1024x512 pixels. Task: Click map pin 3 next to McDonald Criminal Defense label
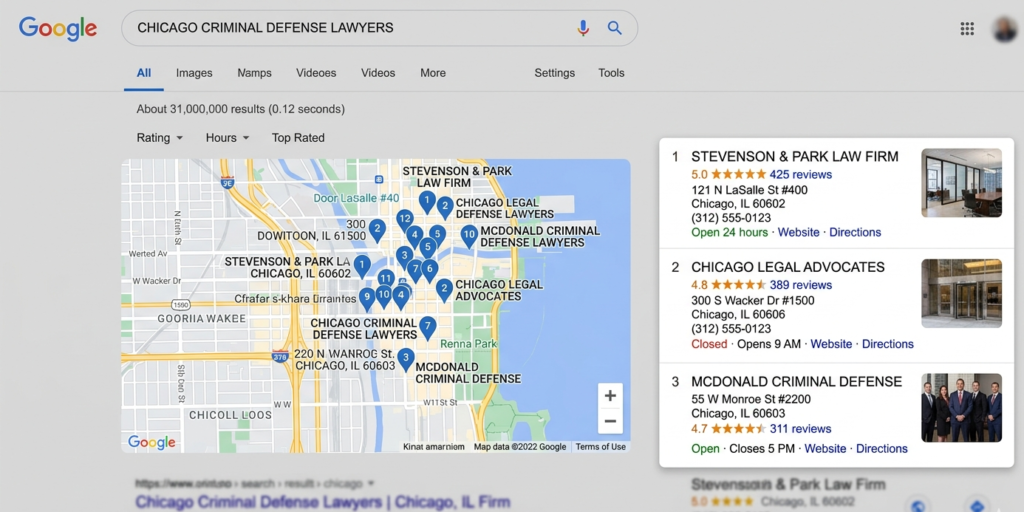click(x=406, y=359)
